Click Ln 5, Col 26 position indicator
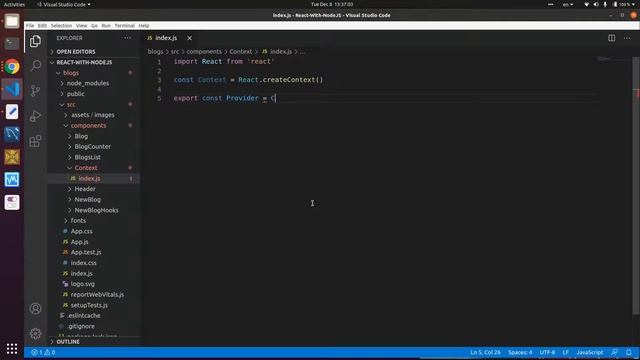 tap(485, 352)
